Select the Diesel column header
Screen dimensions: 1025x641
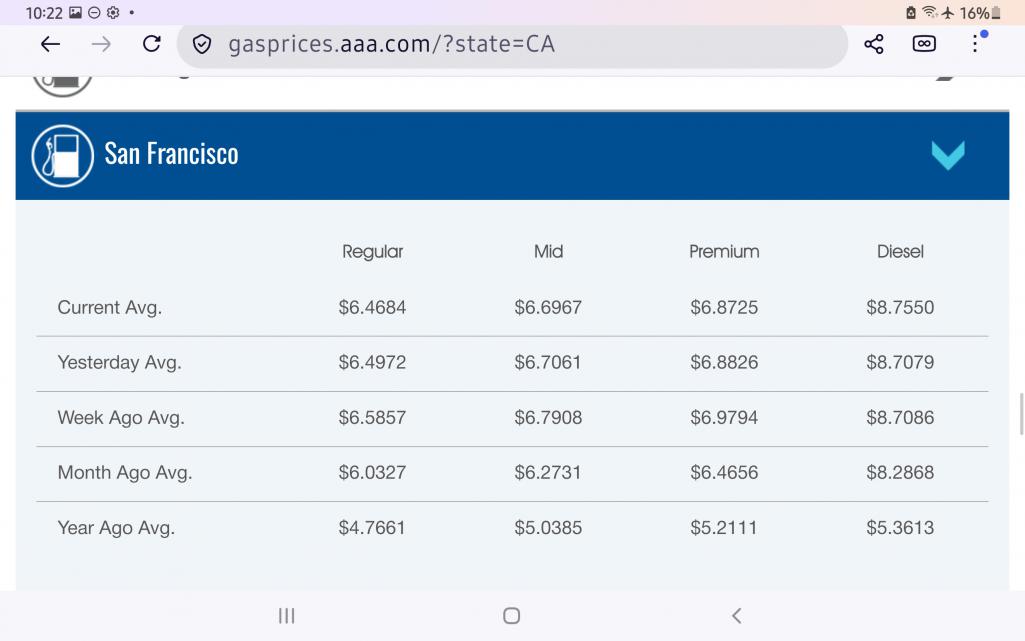pos(900,252)
